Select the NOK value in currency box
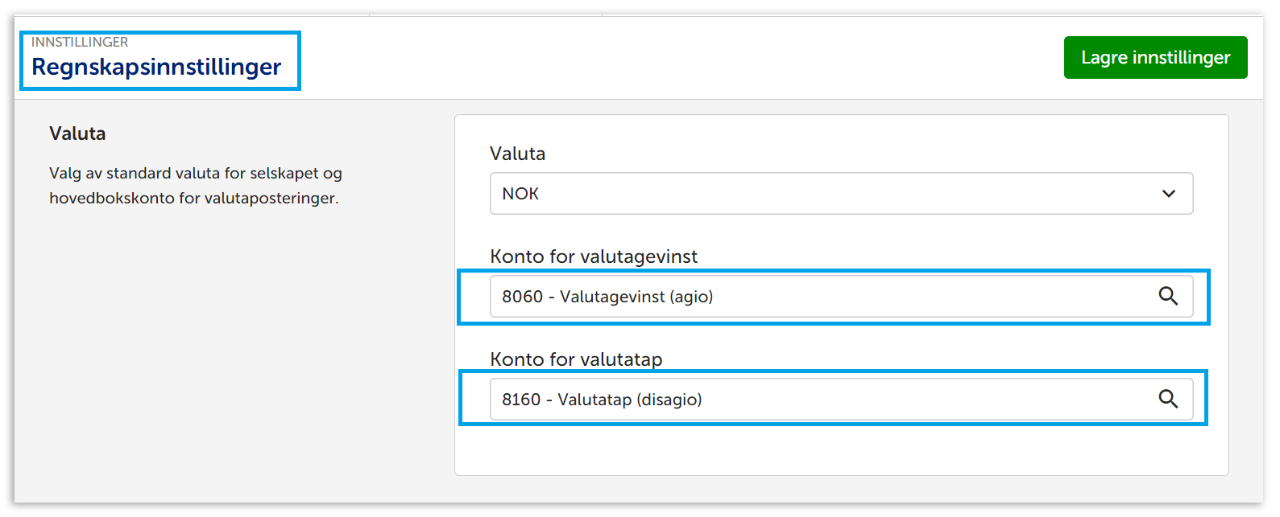Viewport: 1280px width, 517px height. [x=520, y=194]
